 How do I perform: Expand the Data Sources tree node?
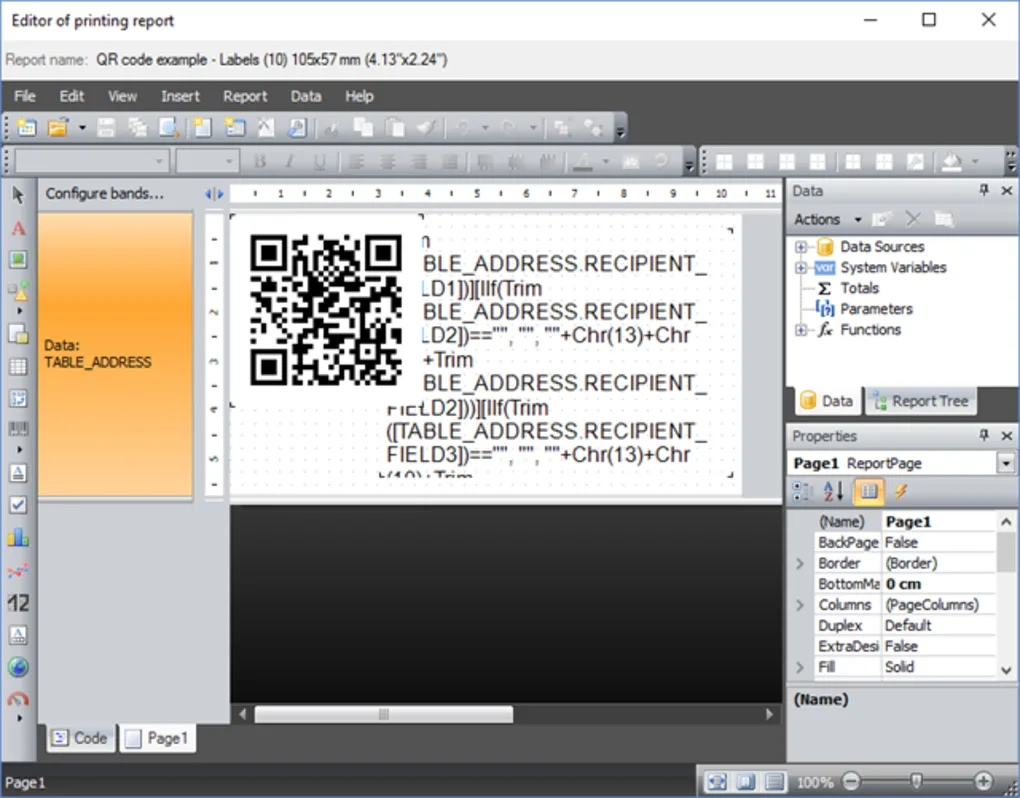pos(801,247)
